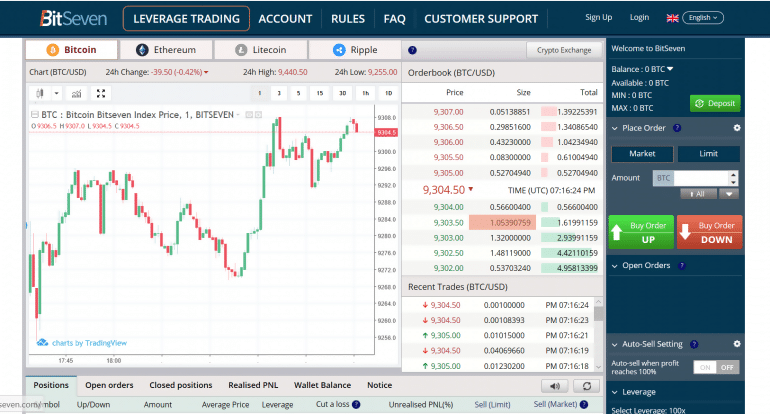Open Balance BTC currency dropdown
770x414 pixels.
click(670, 69)
